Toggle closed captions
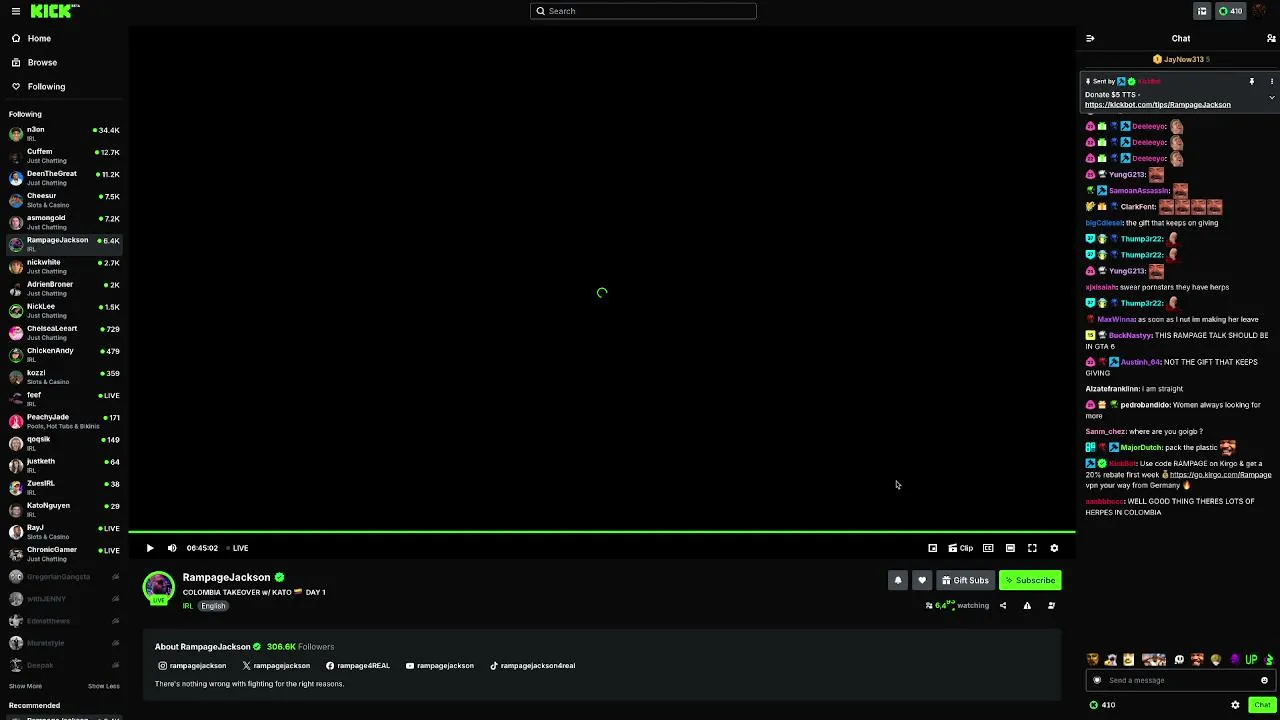This screenshot has width=1280, height=720. (x=988, y=548)
